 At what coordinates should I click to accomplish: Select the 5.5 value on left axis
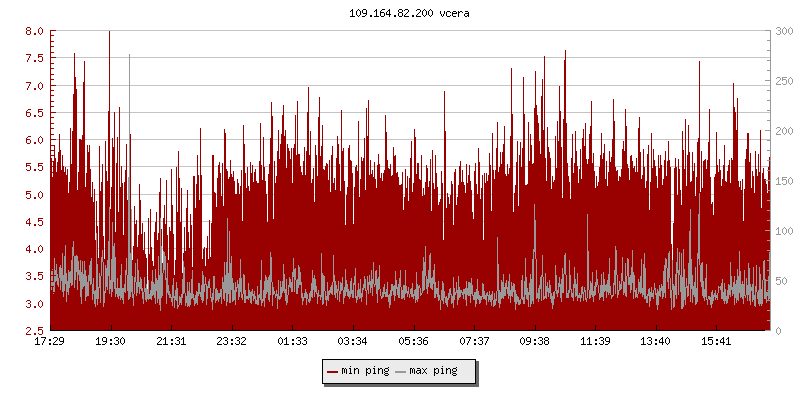coord(34,168)
